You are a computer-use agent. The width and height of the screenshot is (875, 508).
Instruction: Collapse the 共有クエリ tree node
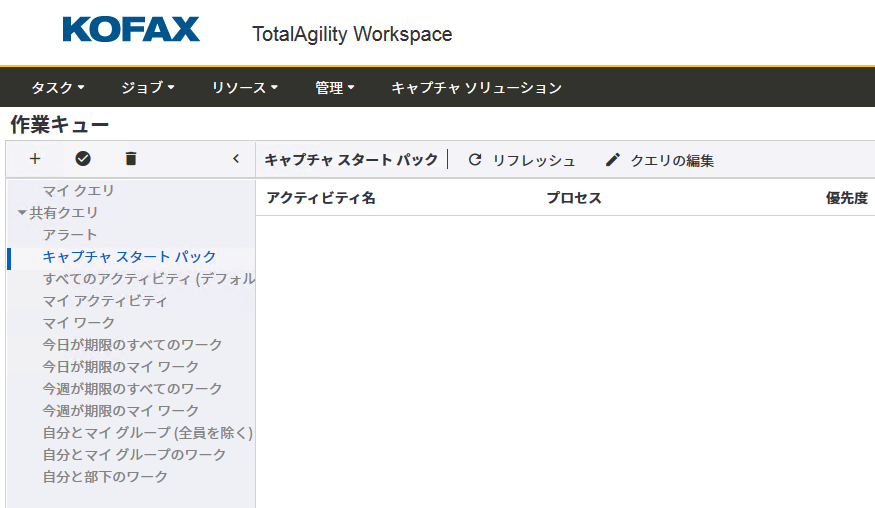(x=22, y=213)
